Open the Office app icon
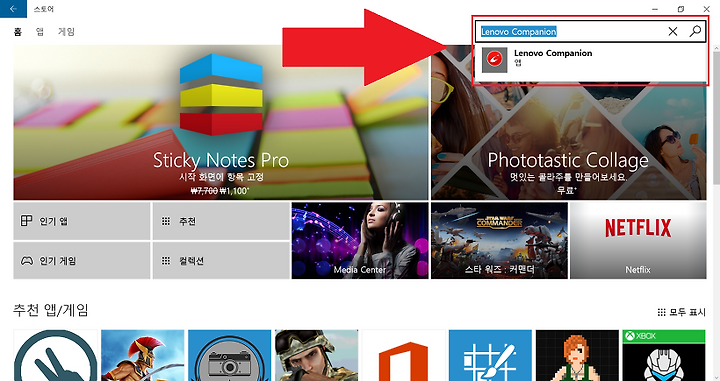The width and height of the screenshot is (720, 381). coord(404,355)
